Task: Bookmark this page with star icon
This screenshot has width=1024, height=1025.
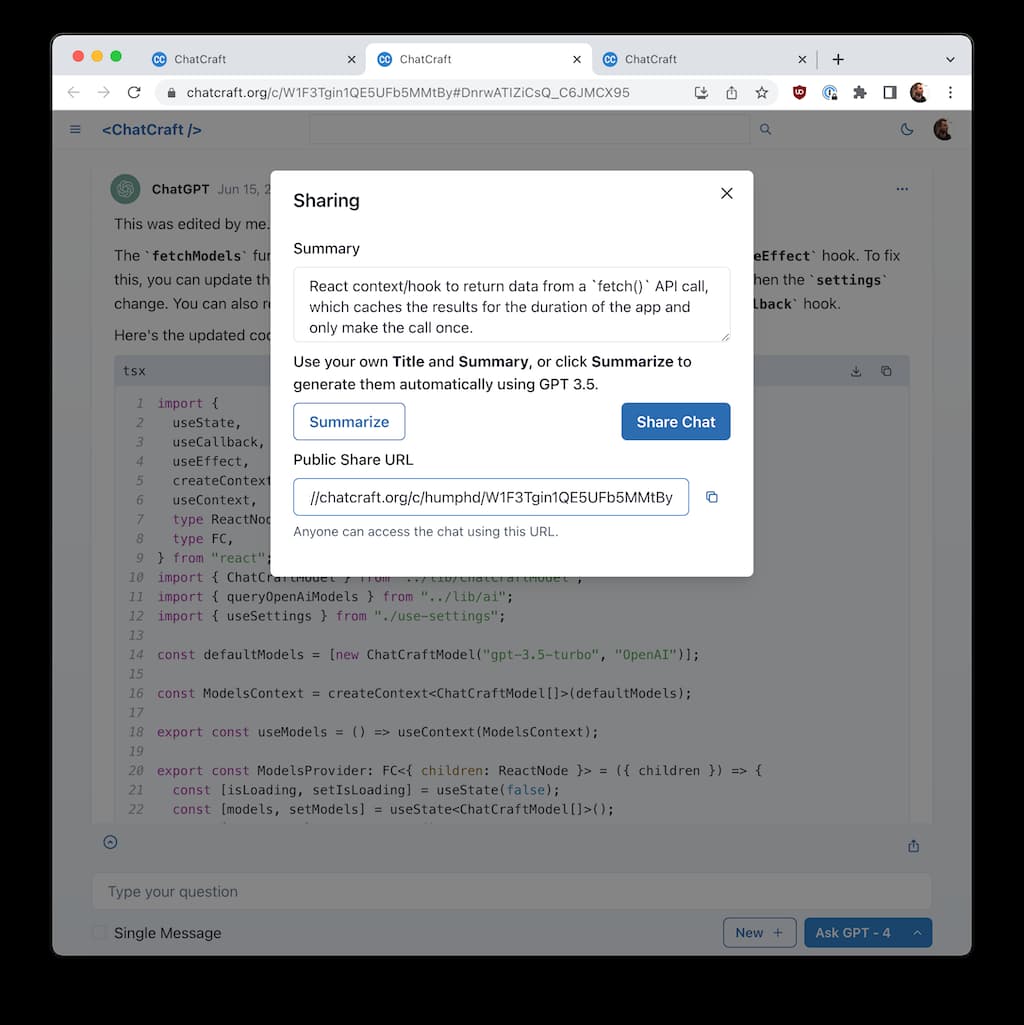Action: click(762, 93)
